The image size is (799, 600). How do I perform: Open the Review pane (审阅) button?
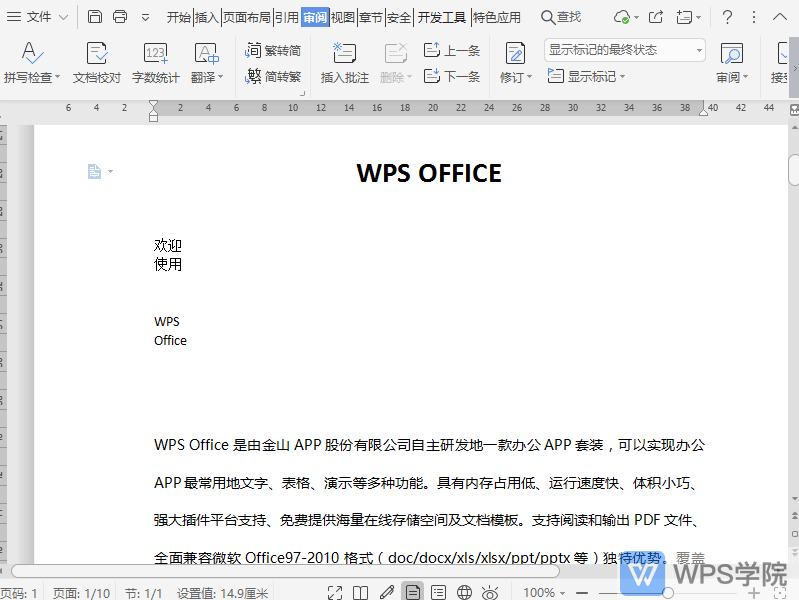click(732, 62)
